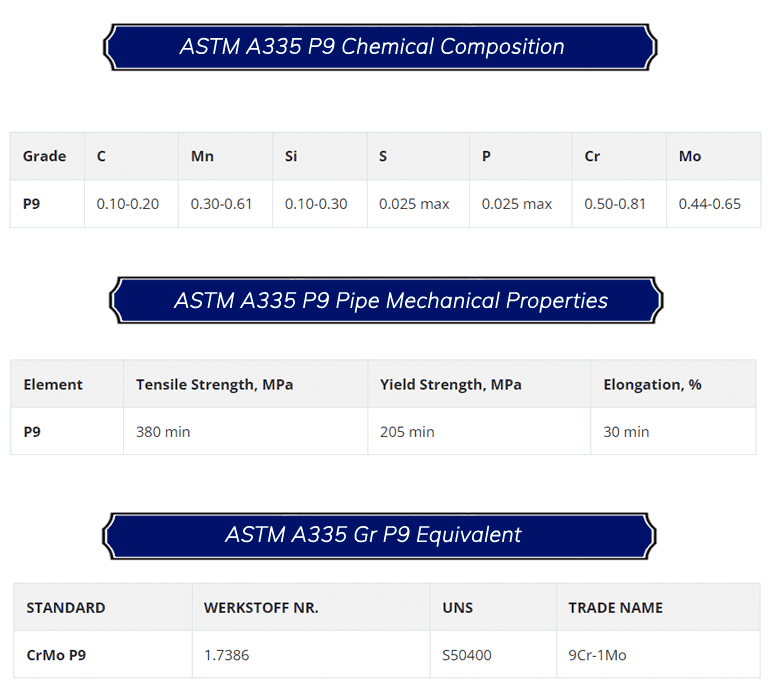Click the UNS value S50400

click(x=467, y=655)
